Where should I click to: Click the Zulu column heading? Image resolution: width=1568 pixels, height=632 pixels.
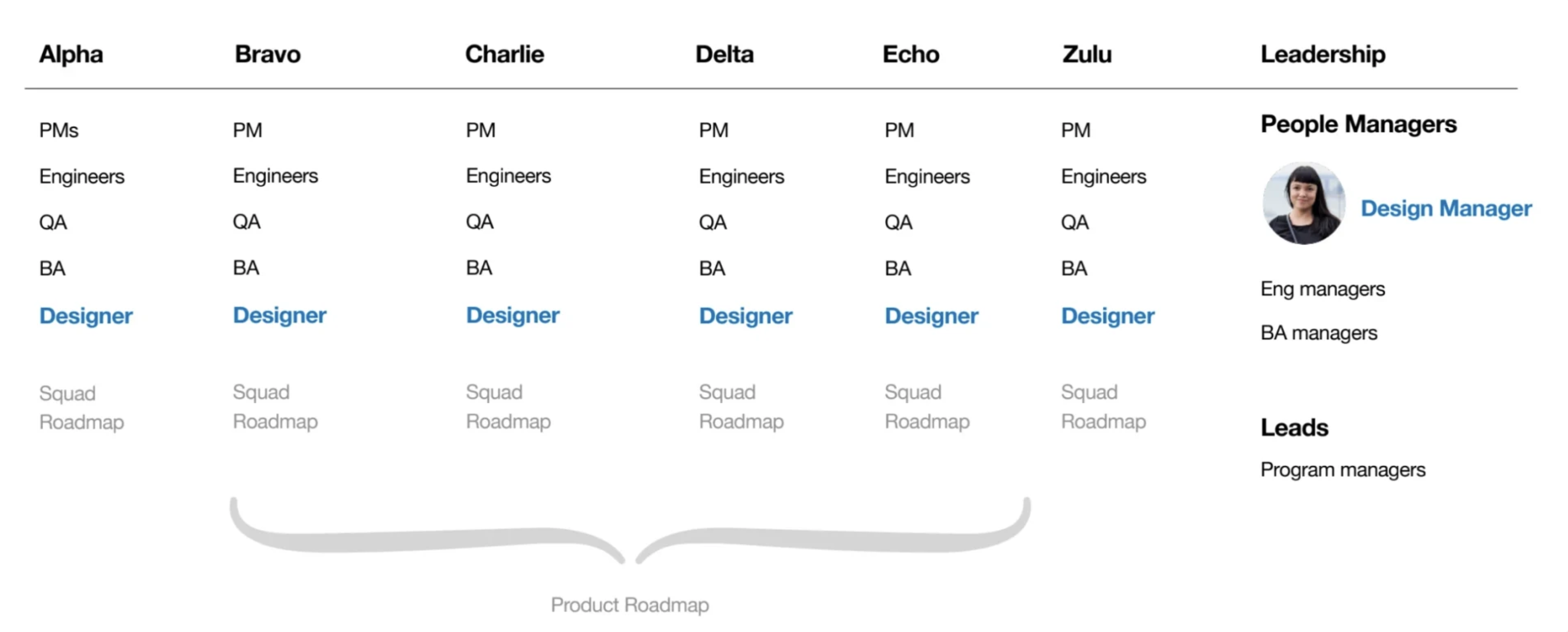pos(1087,54)
